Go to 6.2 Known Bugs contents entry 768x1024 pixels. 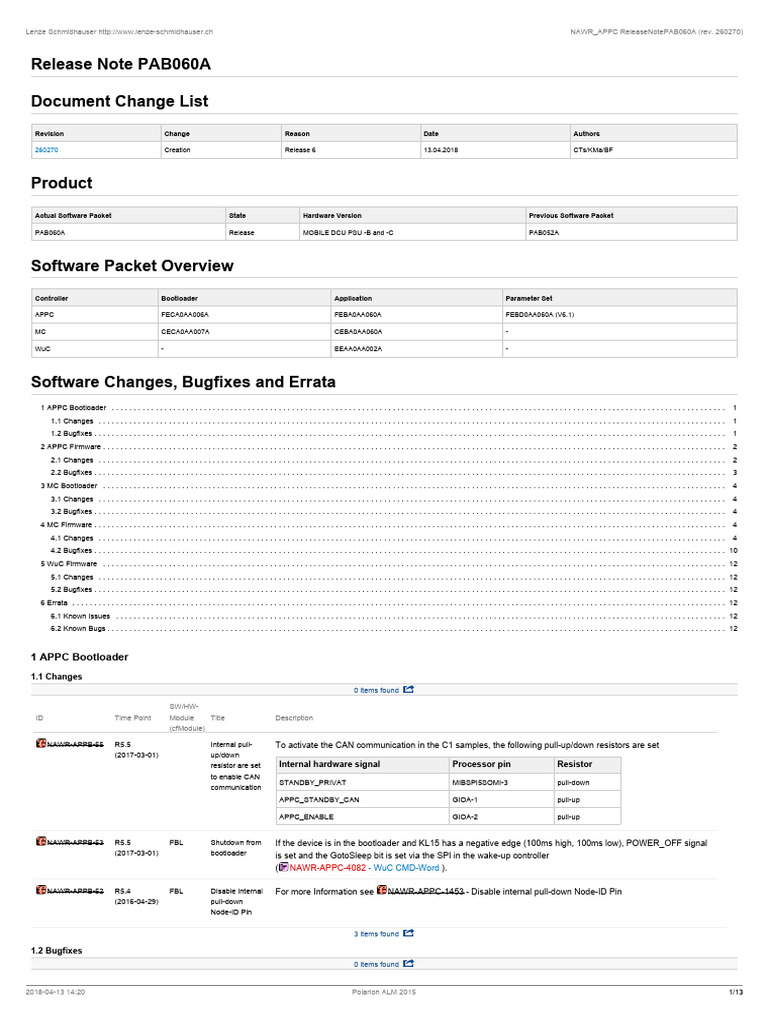pos(78,629)
